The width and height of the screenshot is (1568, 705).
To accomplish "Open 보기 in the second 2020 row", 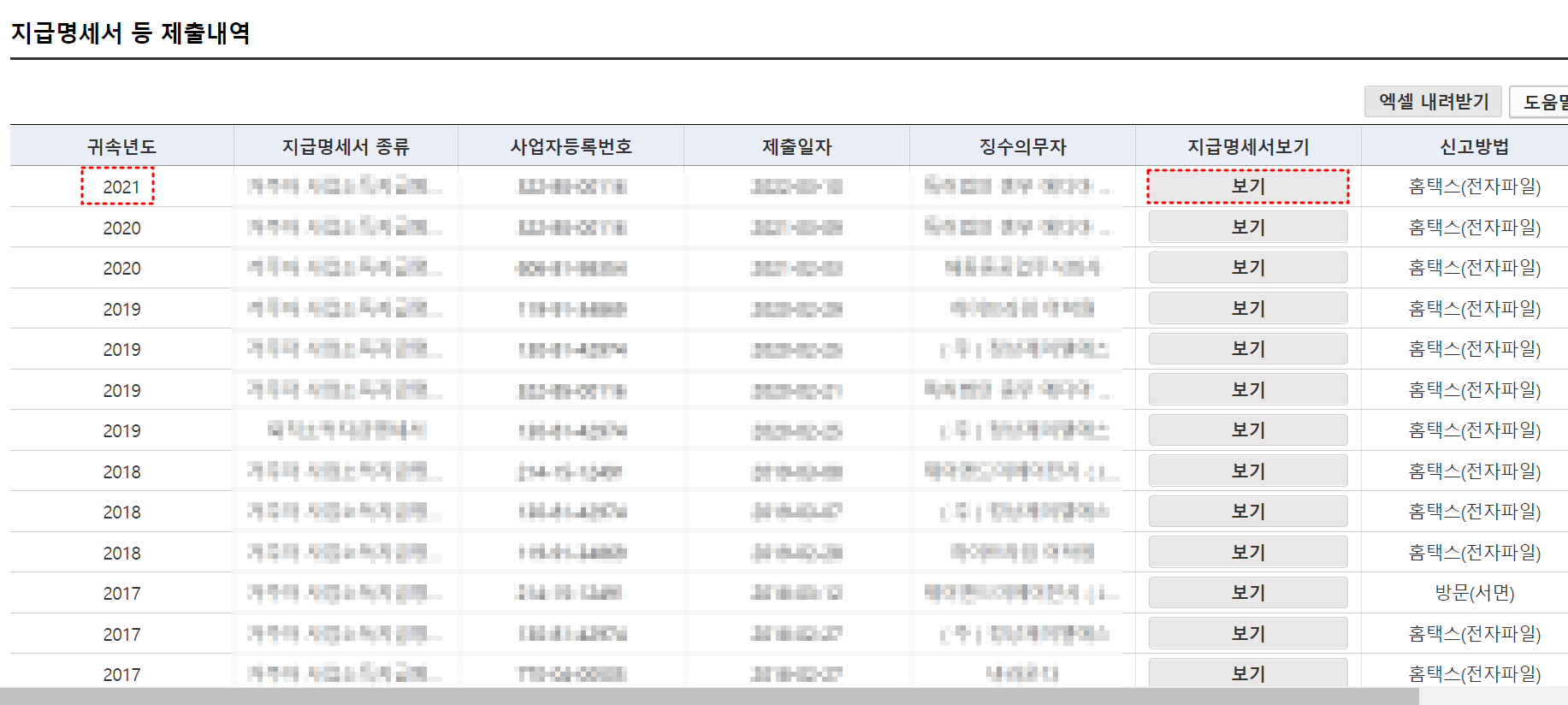I will pos(1248,267).
